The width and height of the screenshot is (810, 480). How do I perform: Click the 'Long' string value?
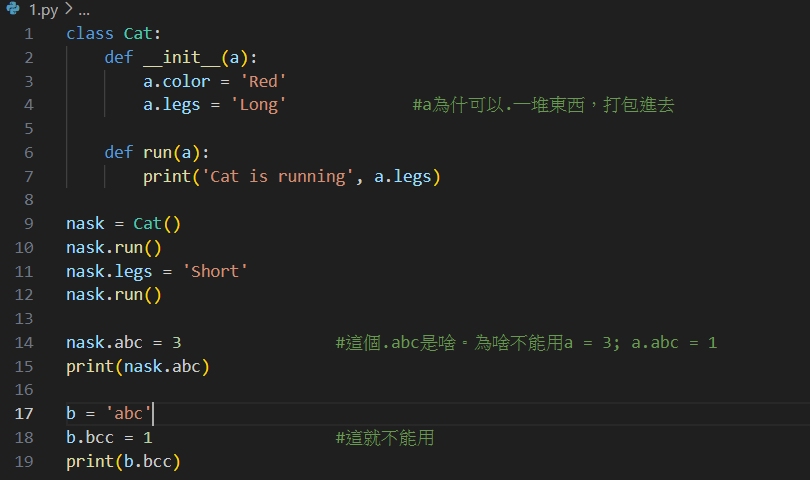[x=258, y=105]
